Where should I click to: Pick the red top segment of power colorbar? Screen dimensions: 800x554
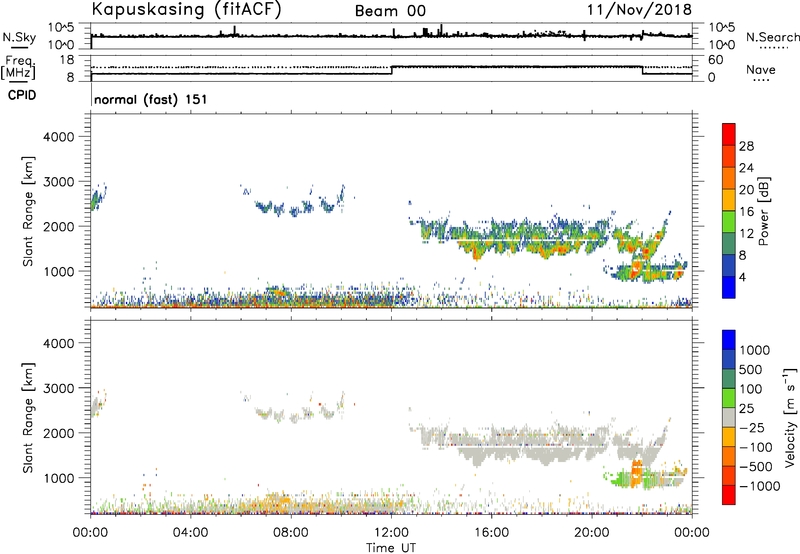pyautogui.click(x=729, y=134)
